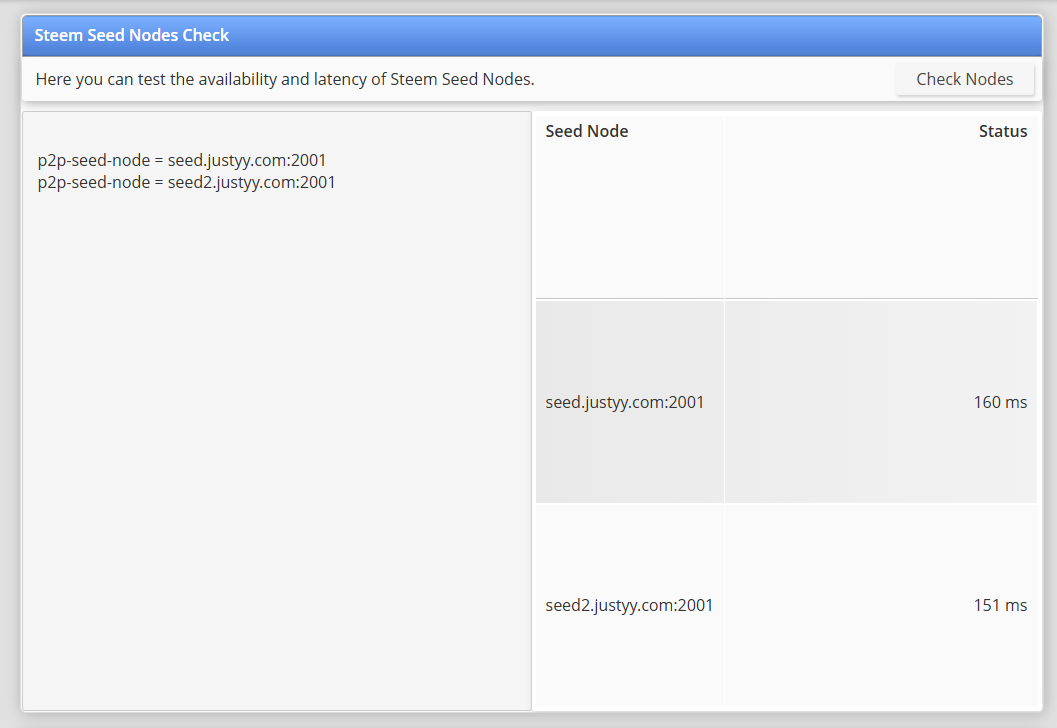Click second p2p-seed-node key in textarea
The image size is (1057, 728).
[x=94, y=183]
